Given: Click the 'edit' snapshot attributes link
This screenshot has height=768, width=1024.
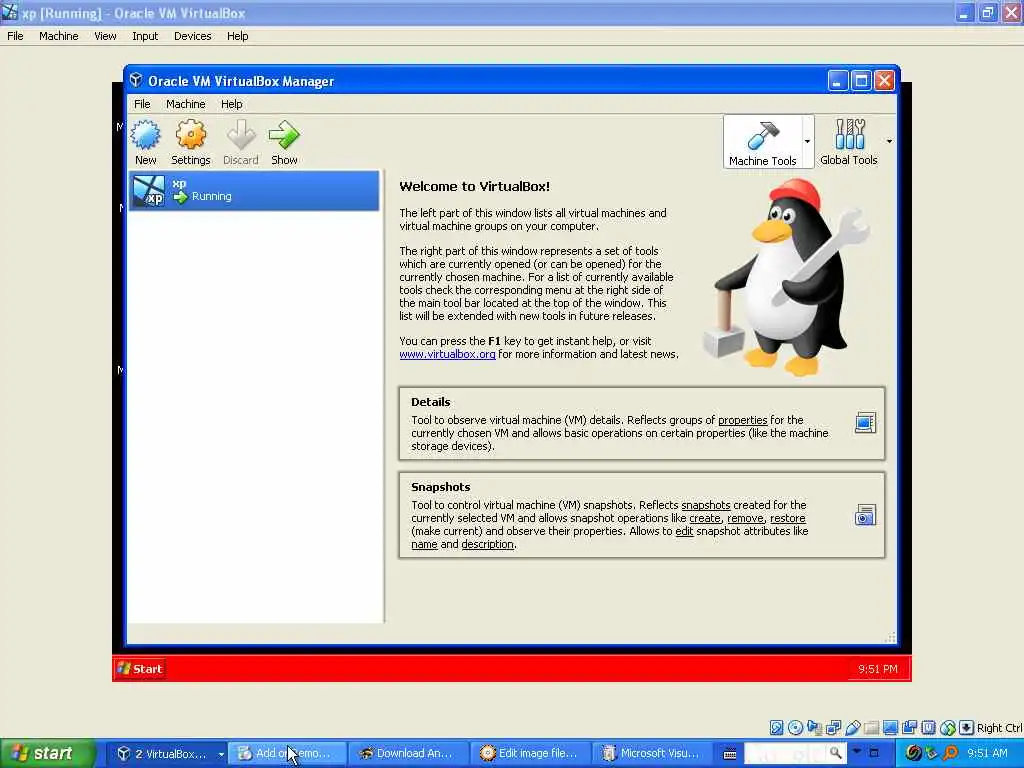Looking at the screenshot, I should 684,531.
